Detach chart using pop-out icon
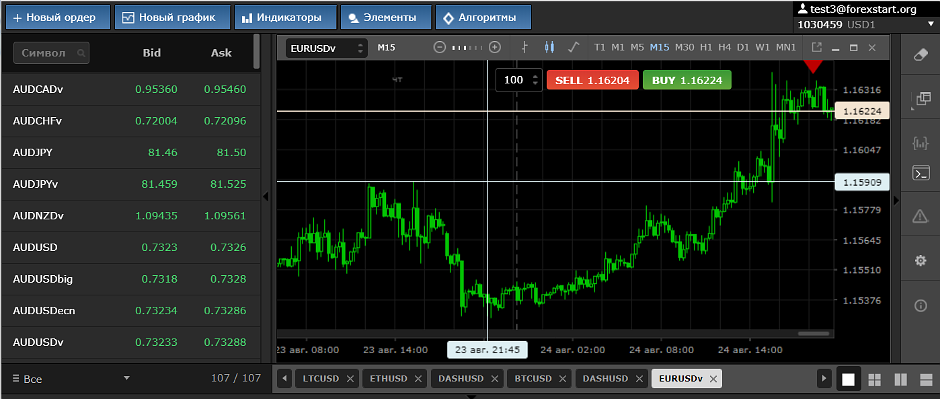The image size is (940, 399). coord(816,47)
